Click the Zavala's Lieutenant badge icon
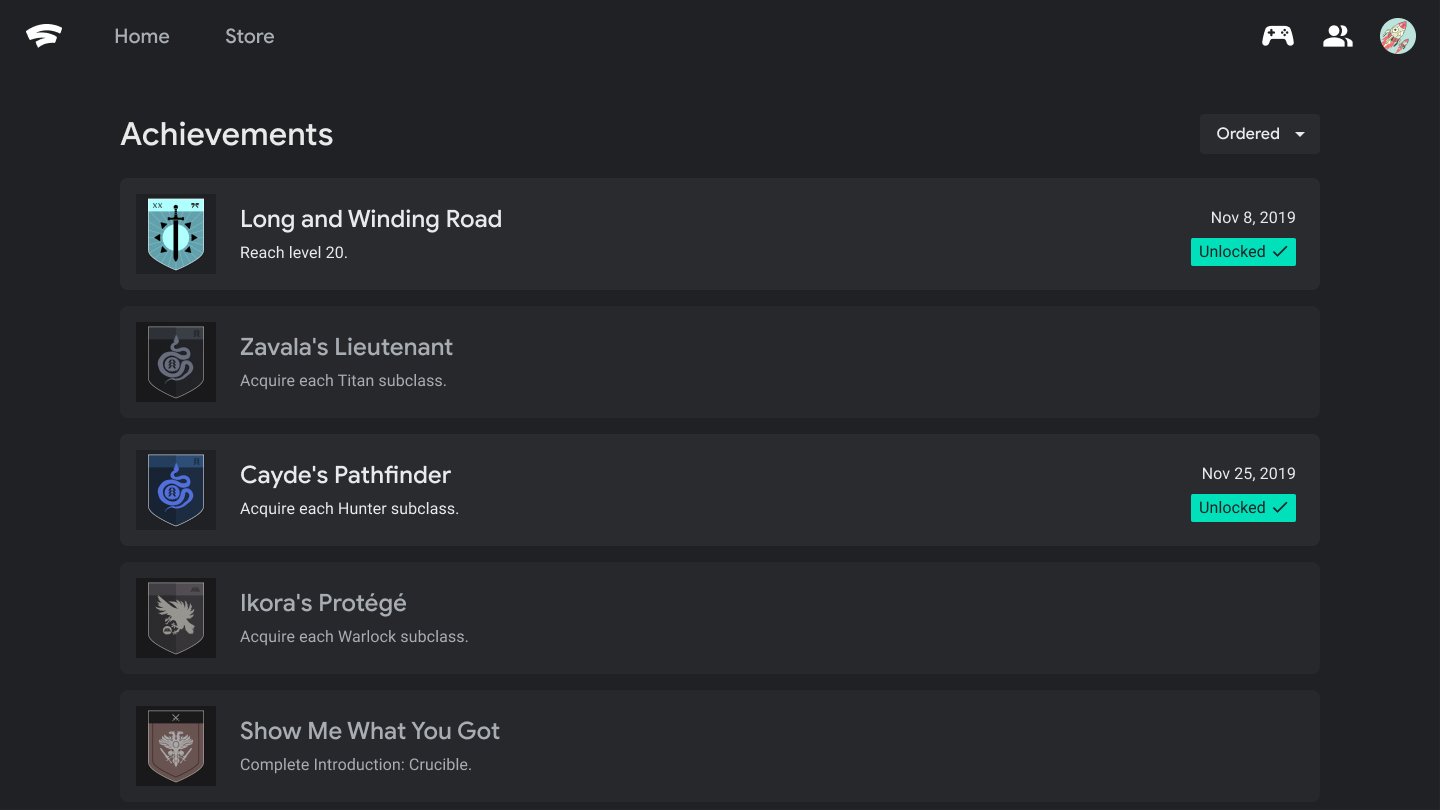Viewport: 1440px width, 810px height. [x=176, y=362]
